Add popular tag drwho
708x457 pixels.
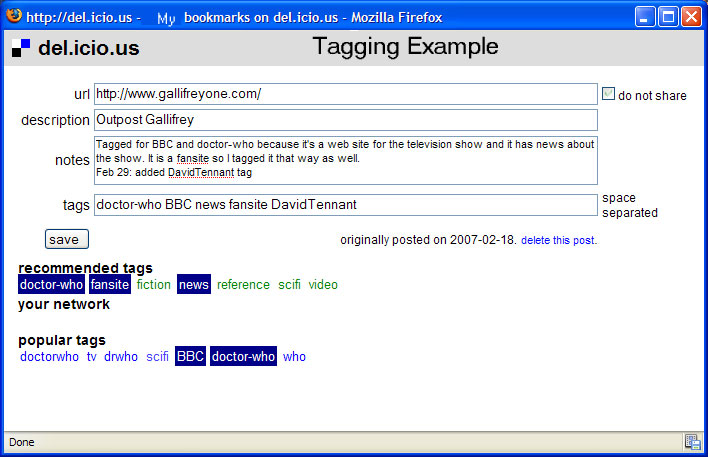pyautogui.click(x=121, y=356)
